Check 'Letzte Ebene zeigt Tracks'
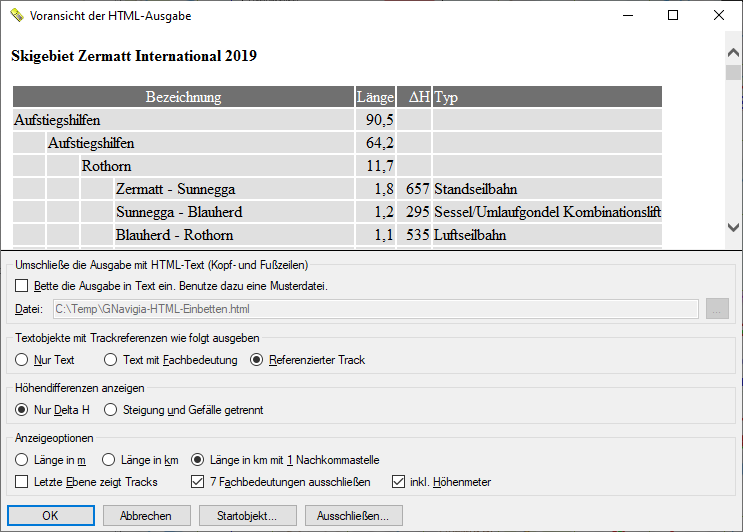The image size is (743, 532). pos(22,482)
